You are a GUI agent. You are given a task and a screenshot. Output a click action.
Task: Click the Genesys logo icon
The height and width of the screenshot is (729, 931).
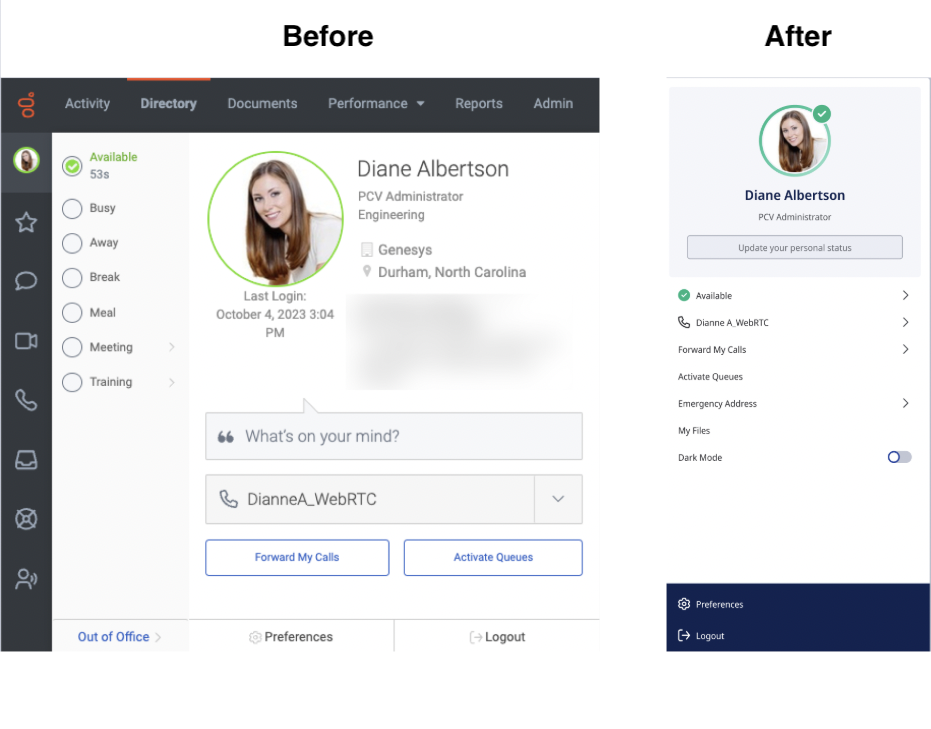pyautogui.click(x=25, y=105)
